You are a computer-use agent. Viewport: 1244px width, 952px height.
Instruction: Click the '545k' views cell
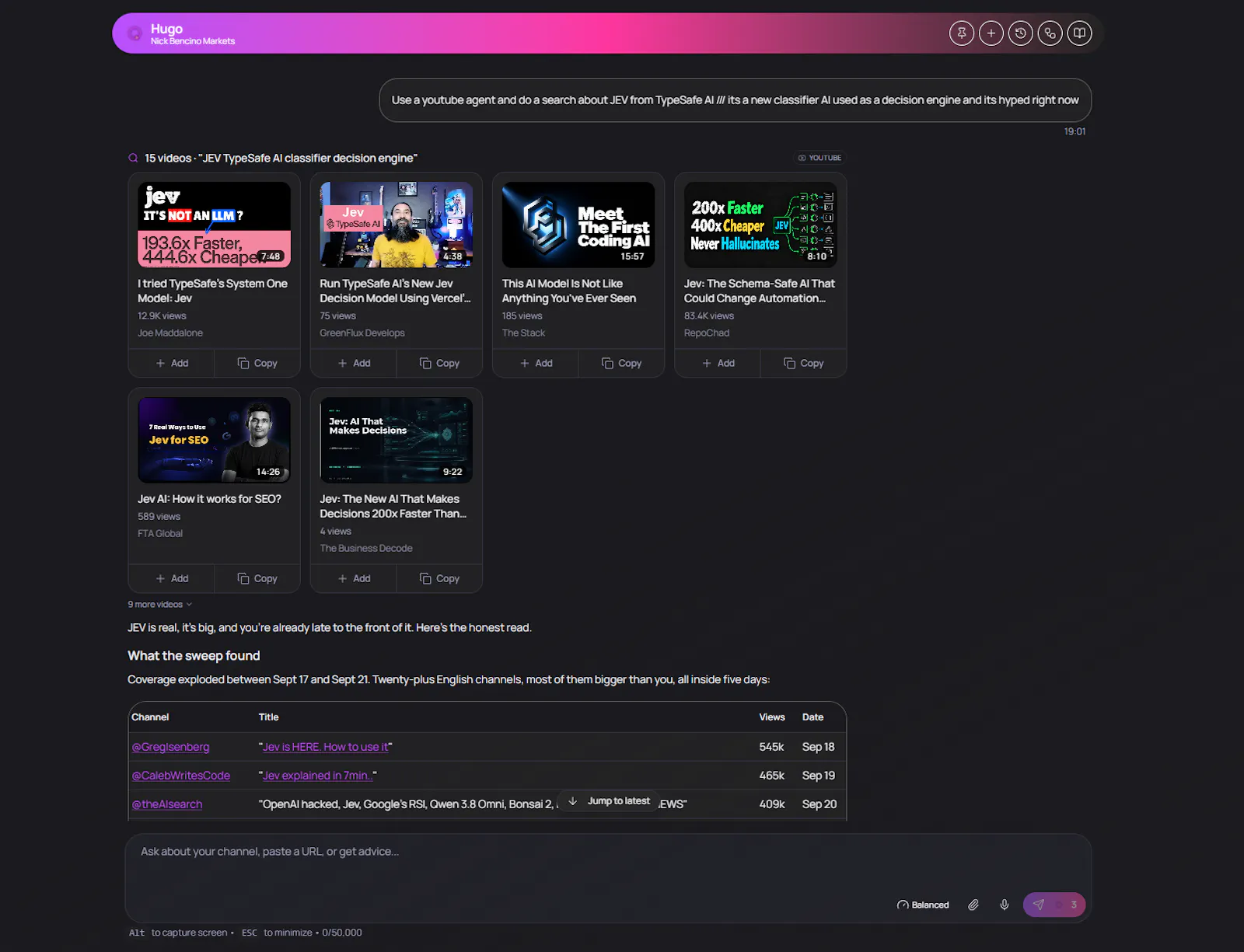tap(771, 747)
